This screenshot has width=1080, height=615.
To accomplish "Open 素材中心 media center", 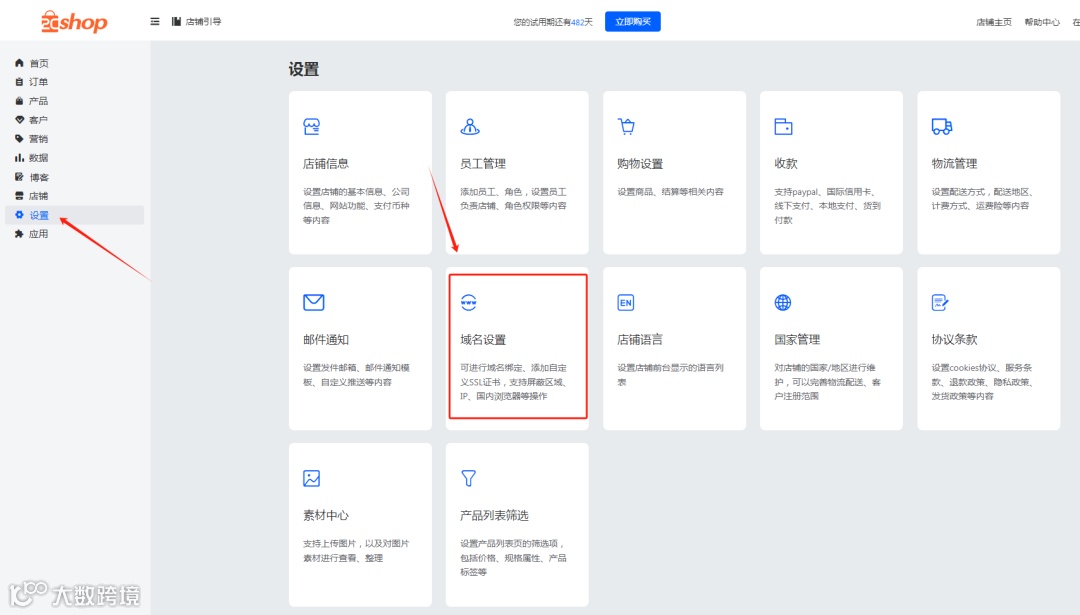I will tap(360, 525).
